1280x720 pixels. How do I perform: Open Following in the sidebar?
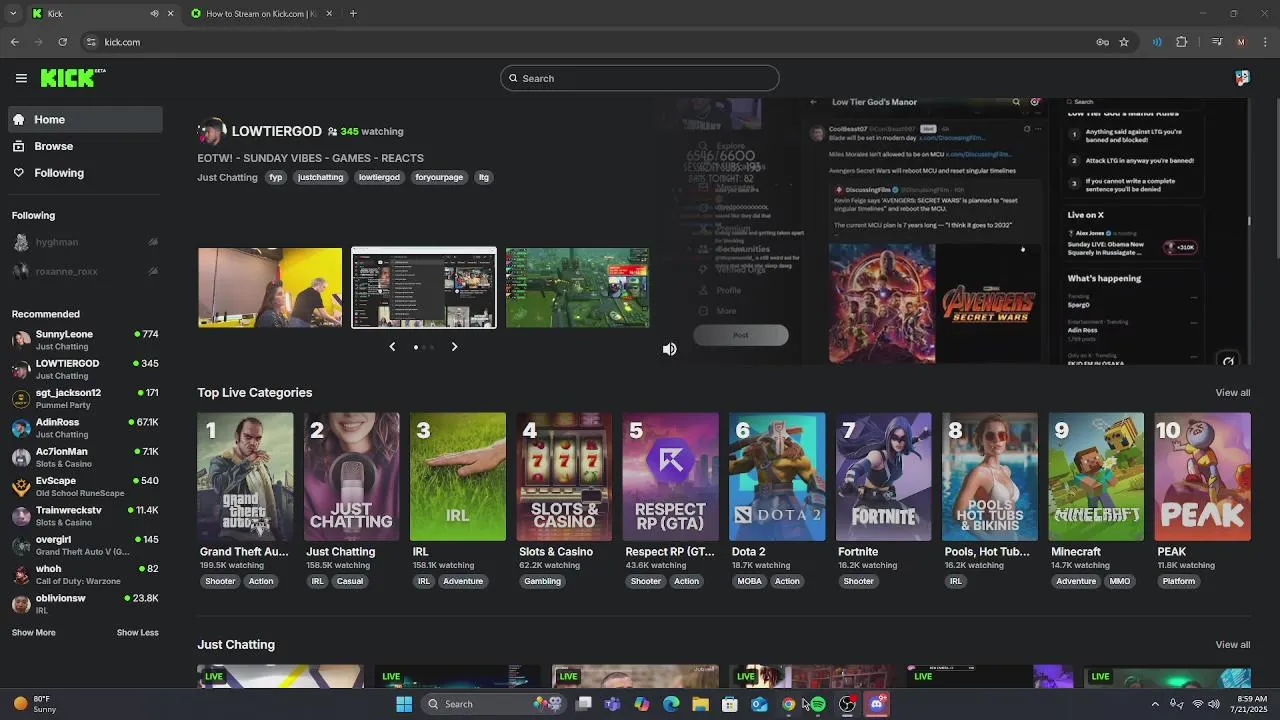click(85, 173)
